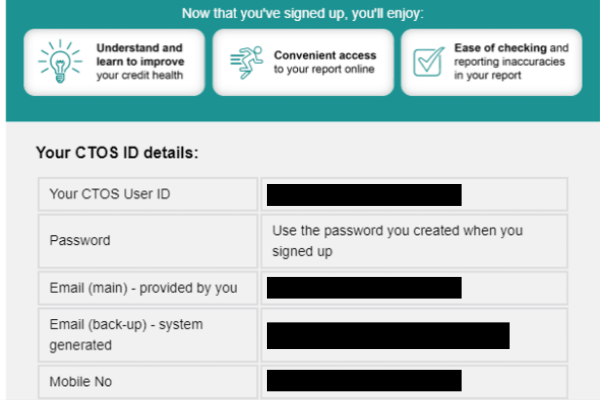Click the 'Now that you've signed up' heading
Screen dimensions: 600x400
[x=302, y=13]
